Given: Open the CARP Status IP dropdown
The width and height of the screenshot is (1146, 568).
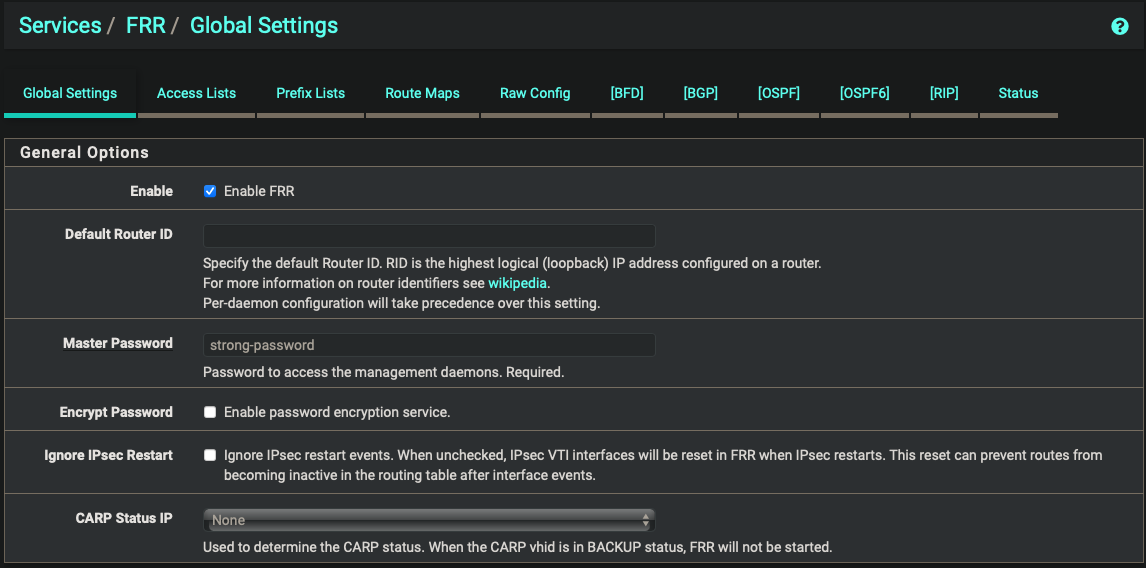Looking at the screenshot, I should point(429,520).
